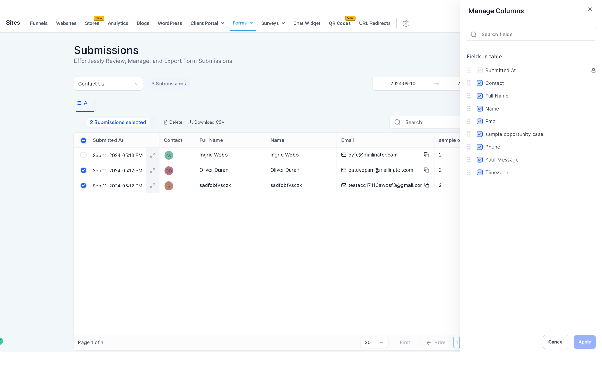602x365 pixels.
Task: Open the form selector dropdown under Submissions
Action: click(108, 84)
